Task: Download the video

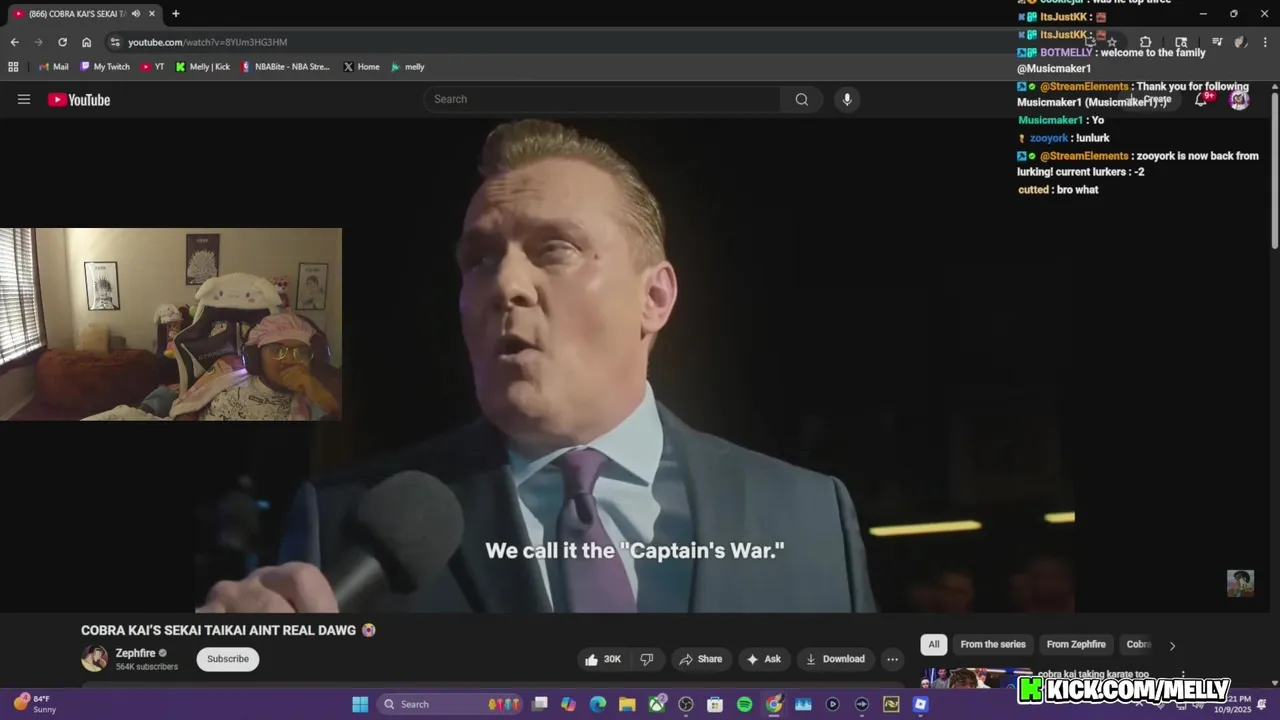Action: pyautogui.click(x=835, y=659)
